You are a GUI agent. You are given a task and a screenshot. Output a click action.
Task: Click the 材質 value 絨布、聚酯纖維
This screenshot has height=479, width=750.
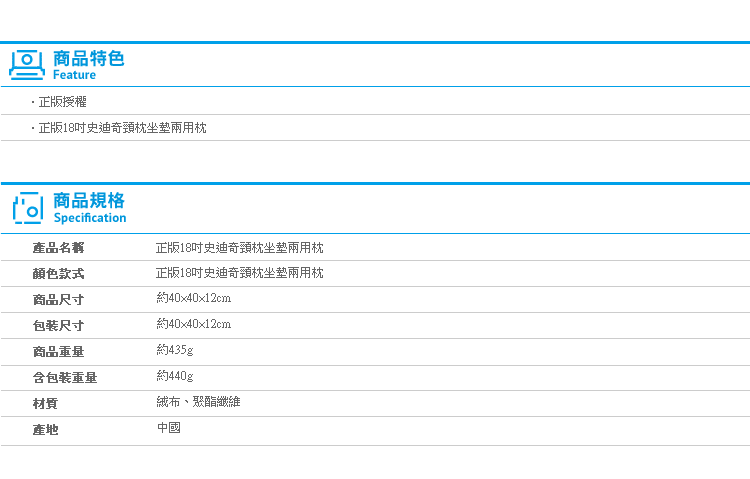(198, 402)
